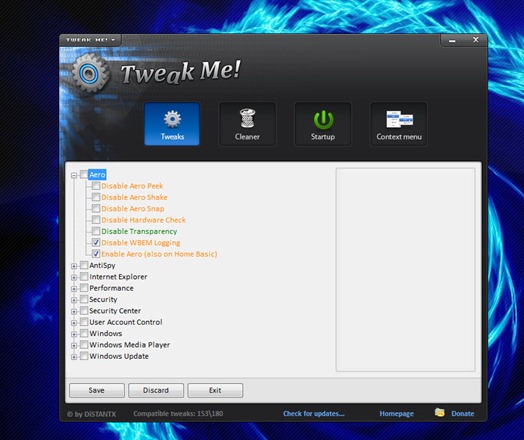The height and width of the screenshot is (440, 524).
Task: Check the Performance category checkbox
Action: click(x=84, y=288)
